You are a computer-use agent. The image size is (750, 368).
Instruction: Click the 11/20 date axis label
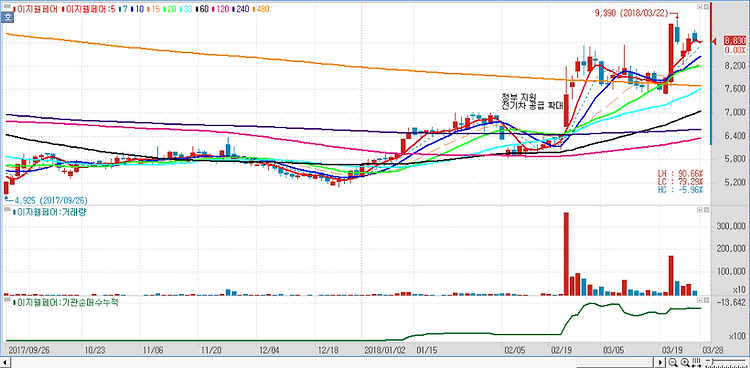click(211, 349)
